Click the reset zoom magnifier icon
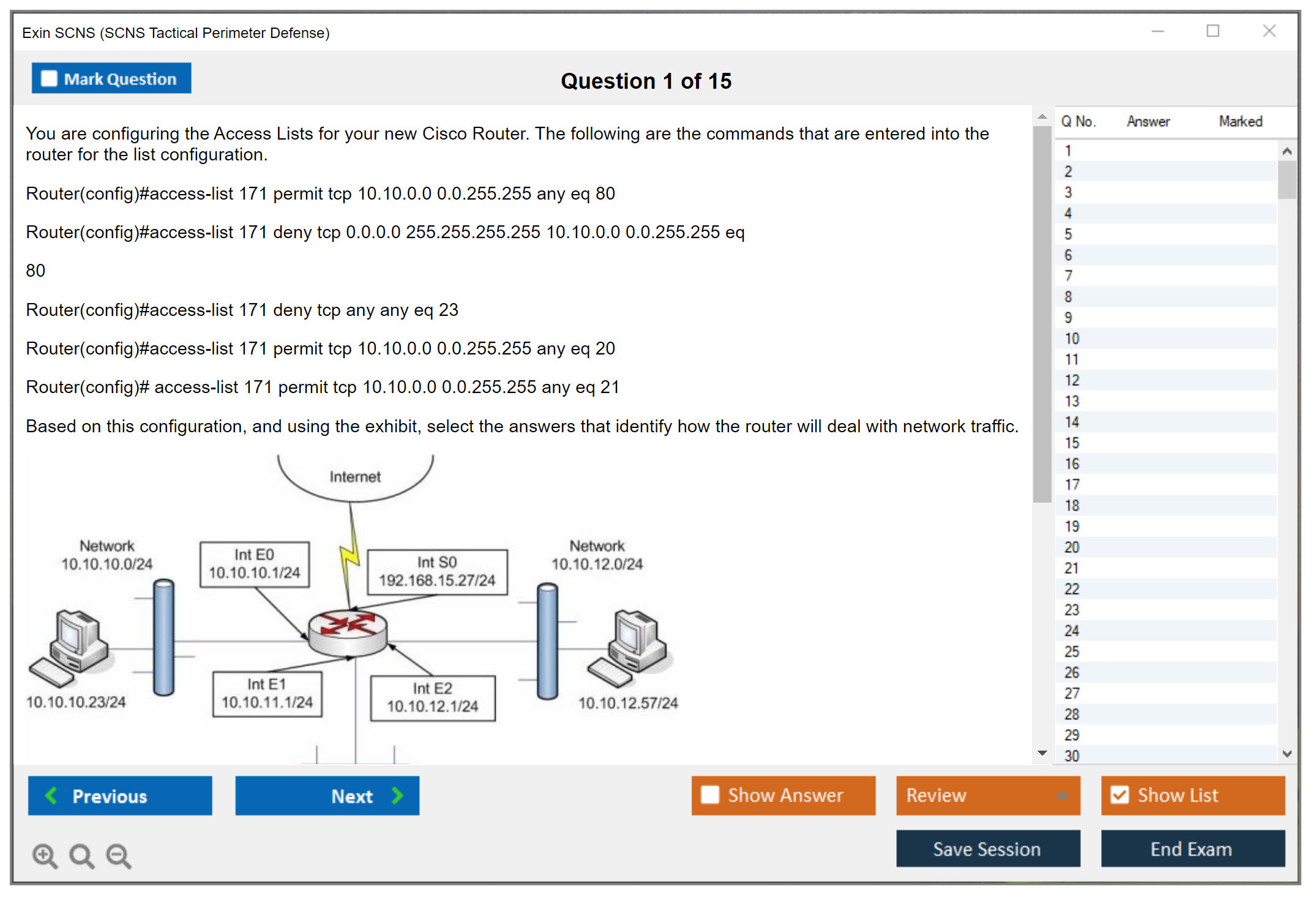This screenshot has height=900, width=1316. (81, 855)
